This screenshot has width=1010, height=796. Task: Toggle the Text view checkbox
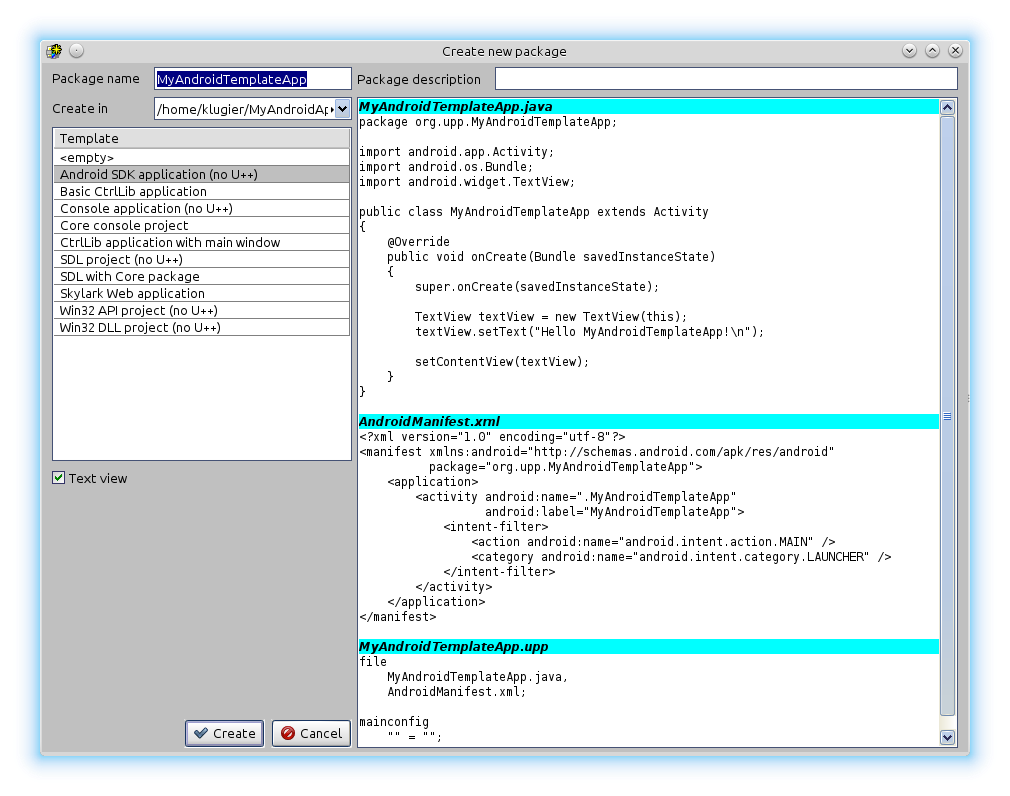coord(59,479)
